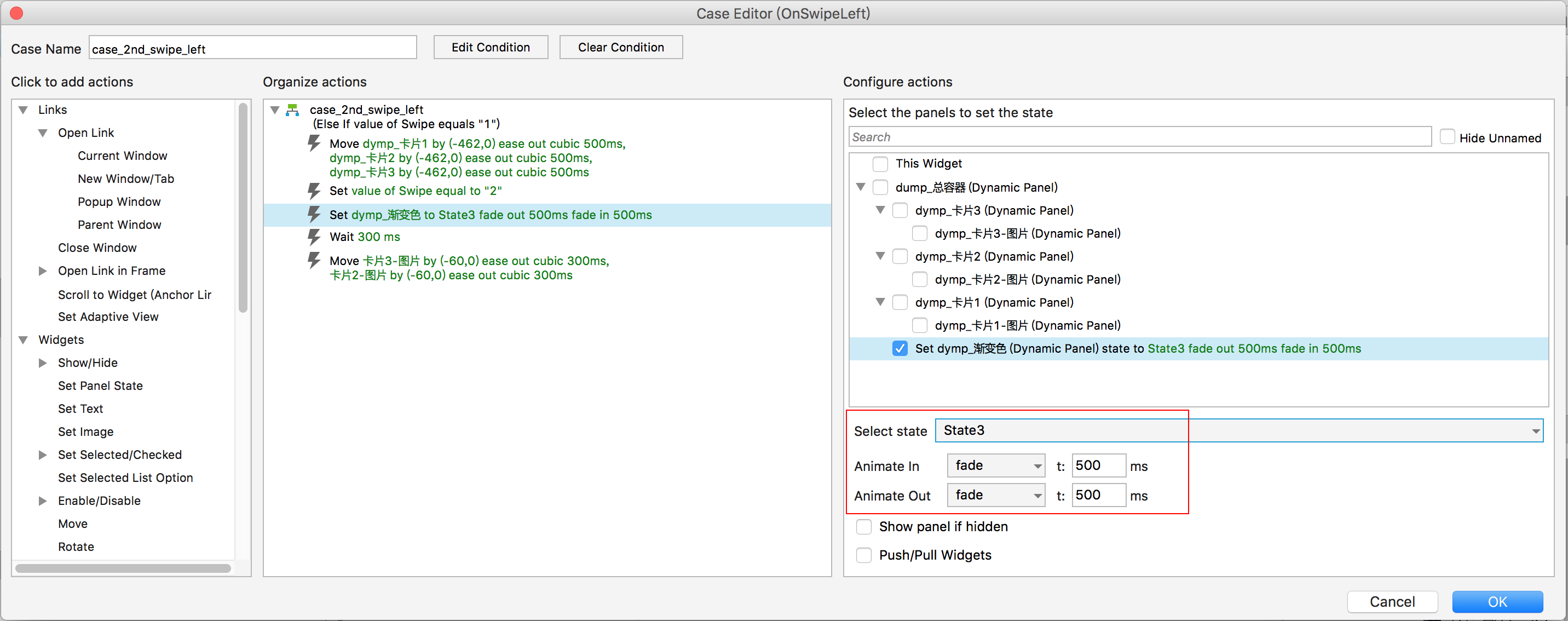Select Set Panel State action

click(100, 386)
